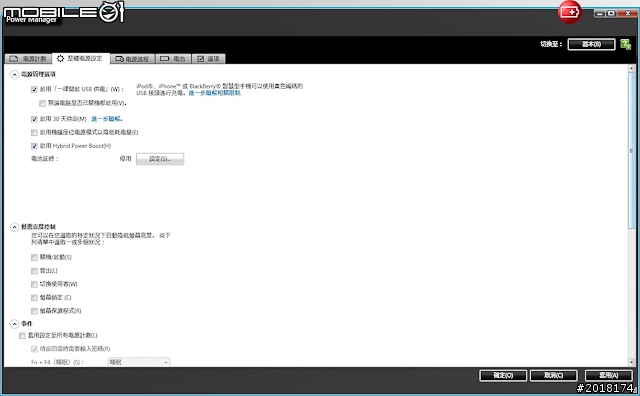This screenshot has width=640, height=396.
Task: Select the 整體電源設定 tab
Action: pos(80,58)
